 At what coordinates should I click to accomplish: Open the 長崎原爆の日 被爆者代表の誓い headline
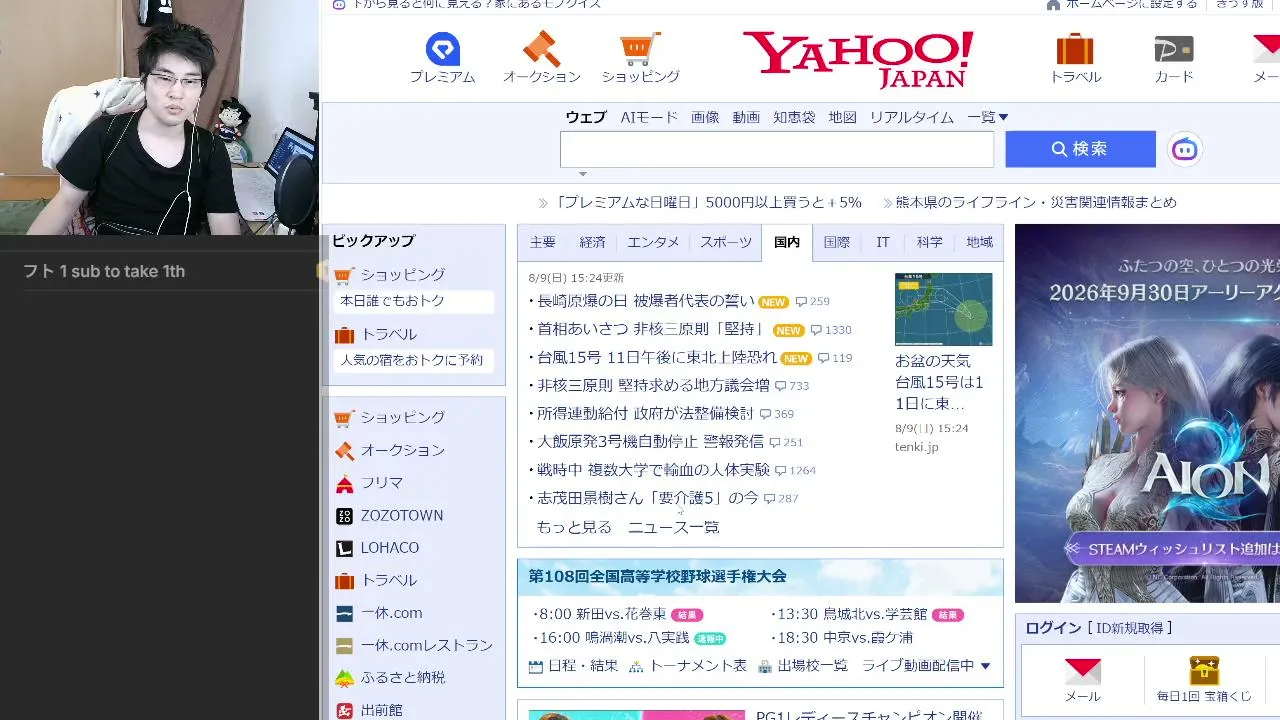click(x=646, y=302)
